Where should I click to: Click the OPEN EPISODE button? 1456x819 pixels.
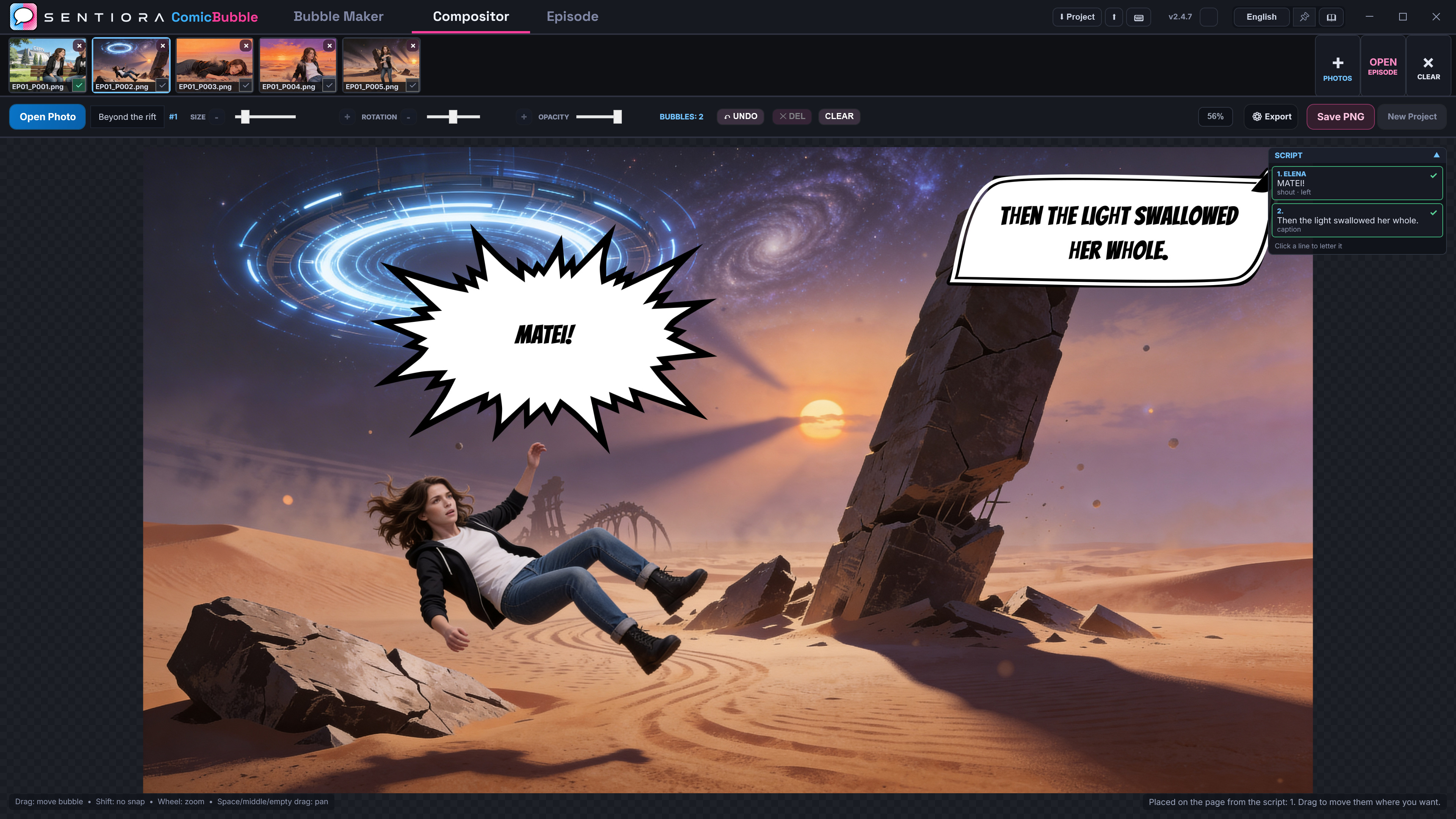tap(1382, 67)
